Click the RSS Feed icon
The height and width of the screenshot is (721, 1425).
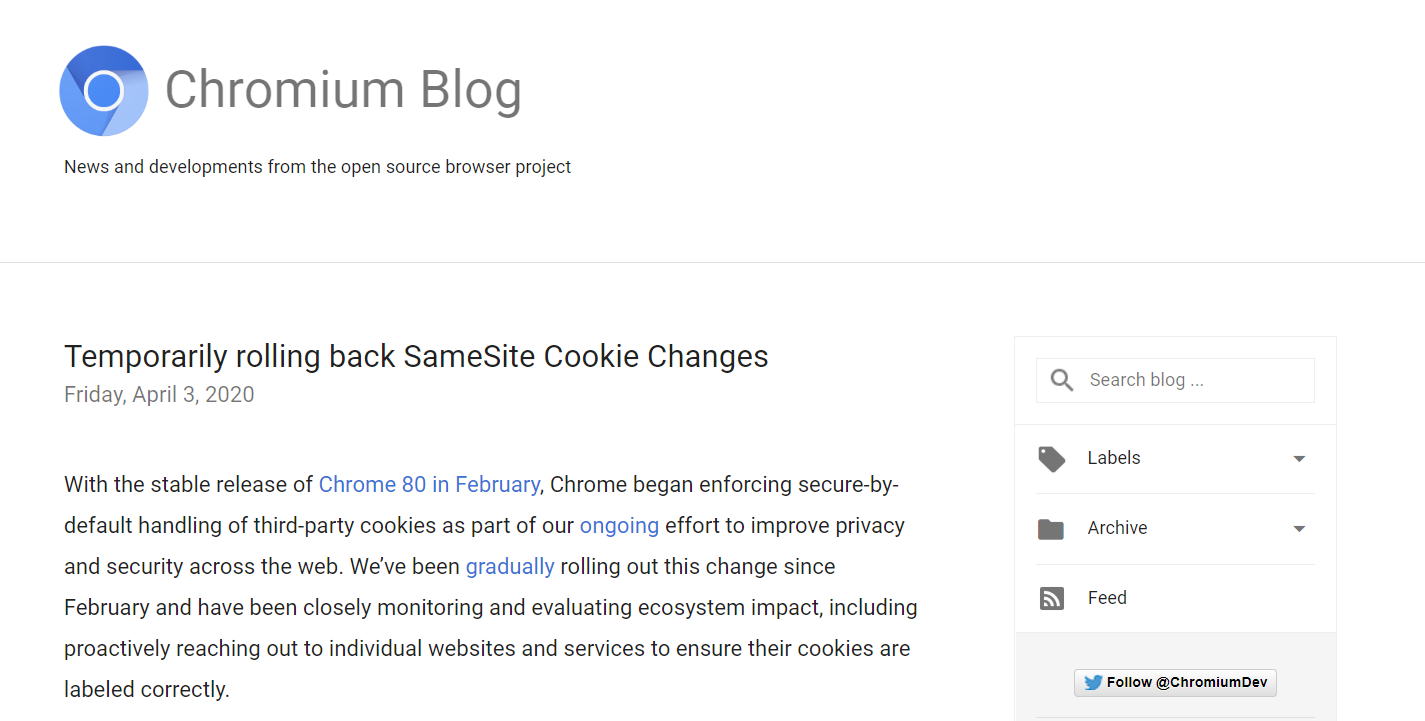(x=1051, y=598)
